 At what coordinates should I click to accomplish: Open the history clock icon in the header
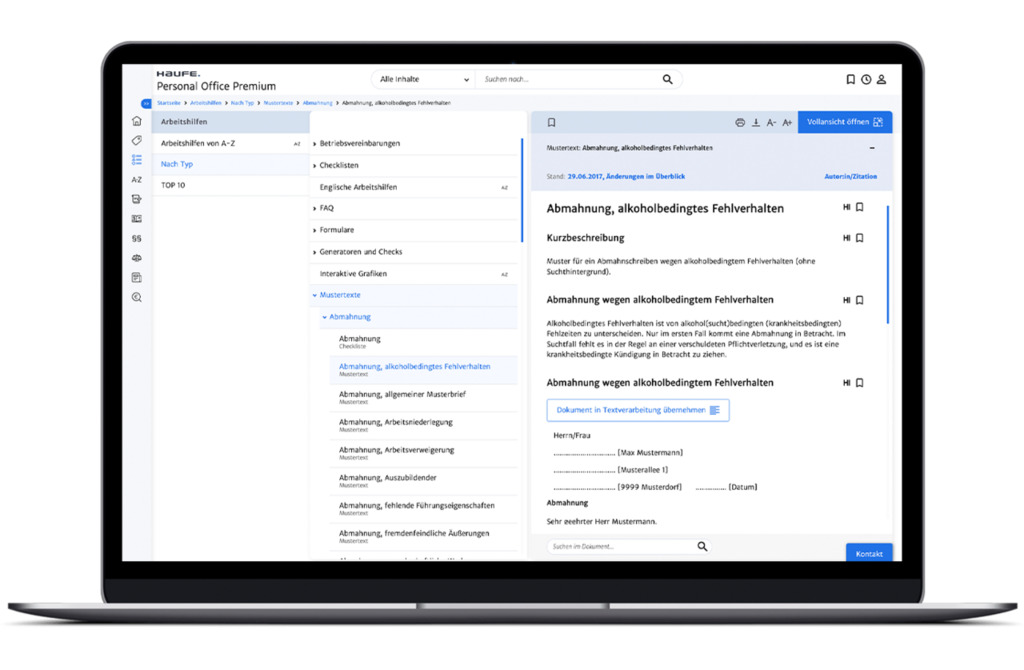click(x=866, y=79)
